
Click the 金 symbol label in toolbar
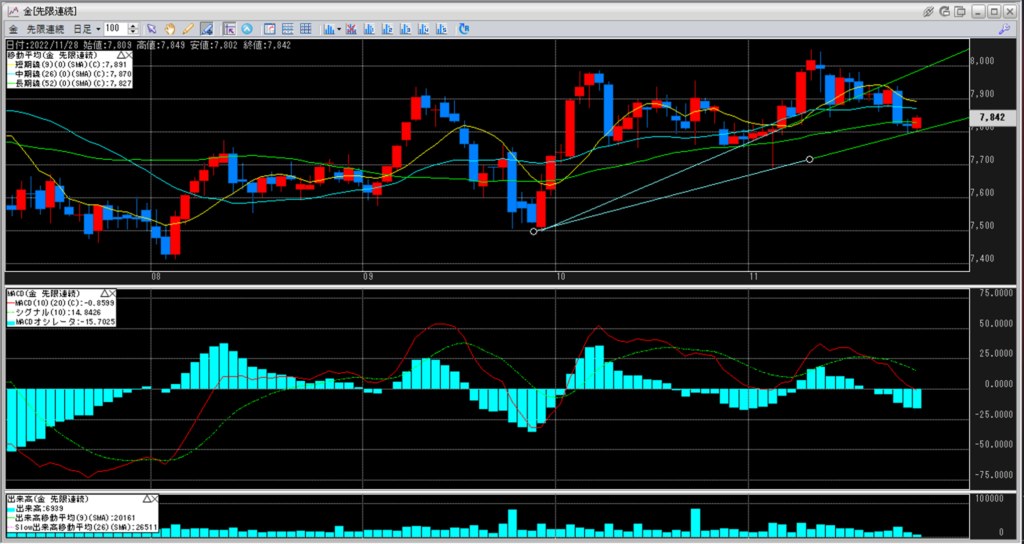coord(14,29)
